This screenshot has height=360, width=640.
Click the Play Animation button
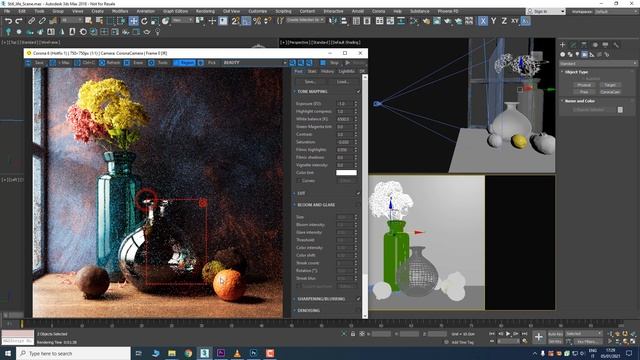point(508,334)
